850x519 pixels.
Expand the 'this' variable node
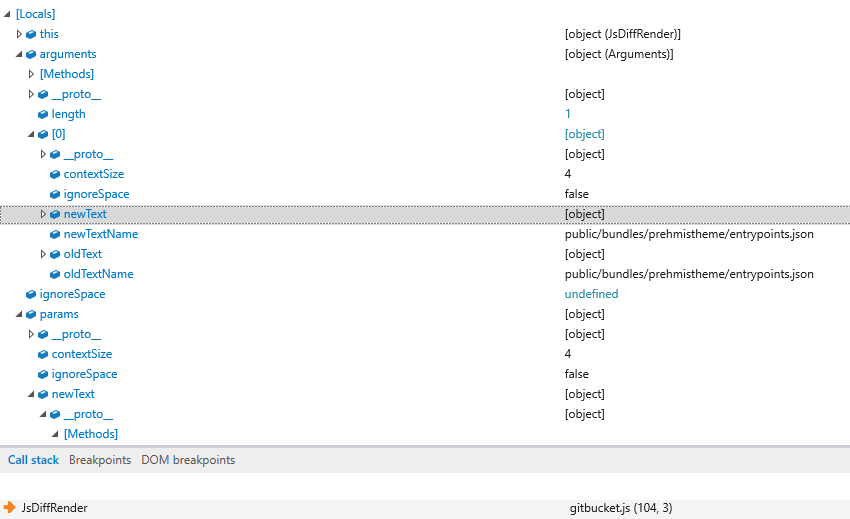19,34
